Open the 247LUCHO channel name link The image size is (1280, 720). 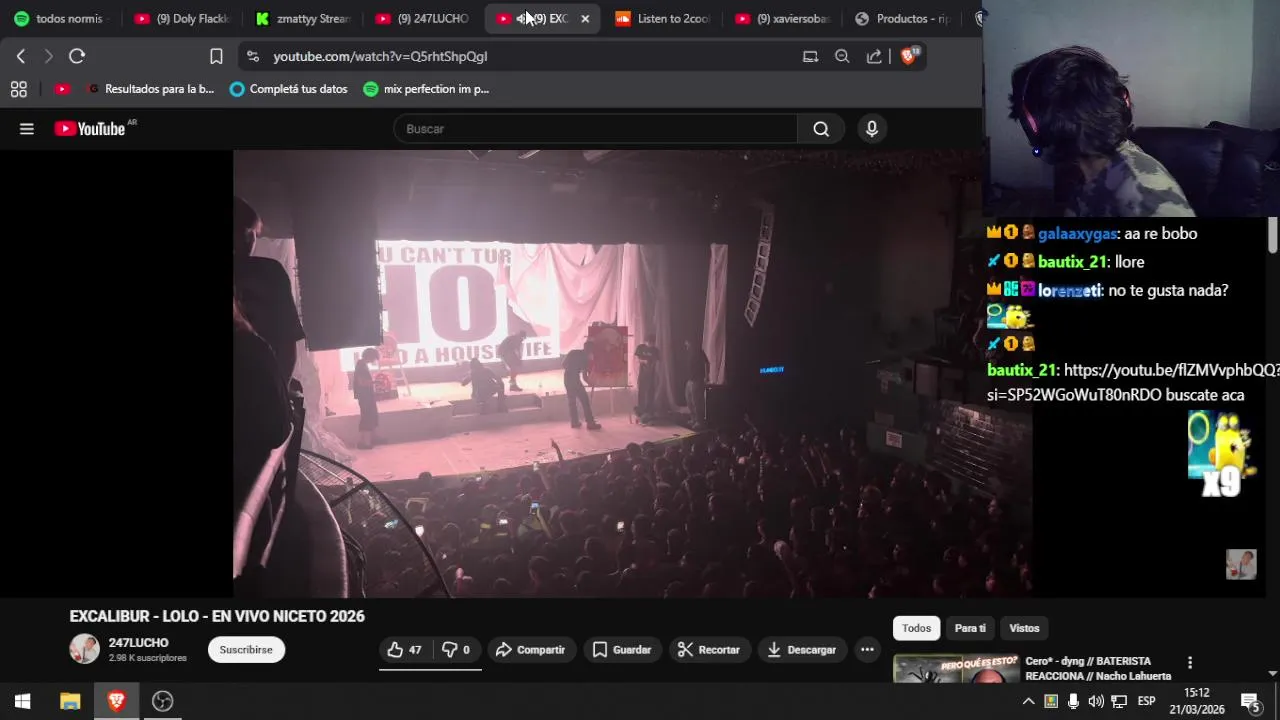tap(139, 643)
